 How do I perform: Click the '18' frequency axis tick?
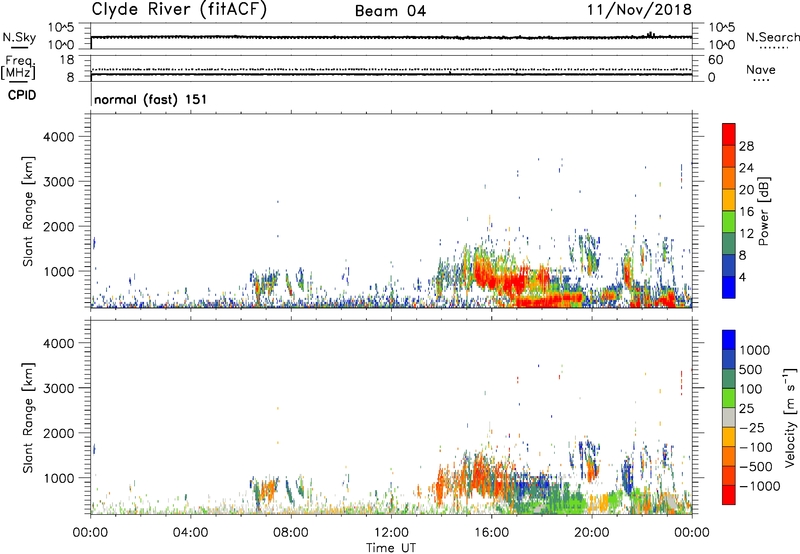click(x=66, y=60)
